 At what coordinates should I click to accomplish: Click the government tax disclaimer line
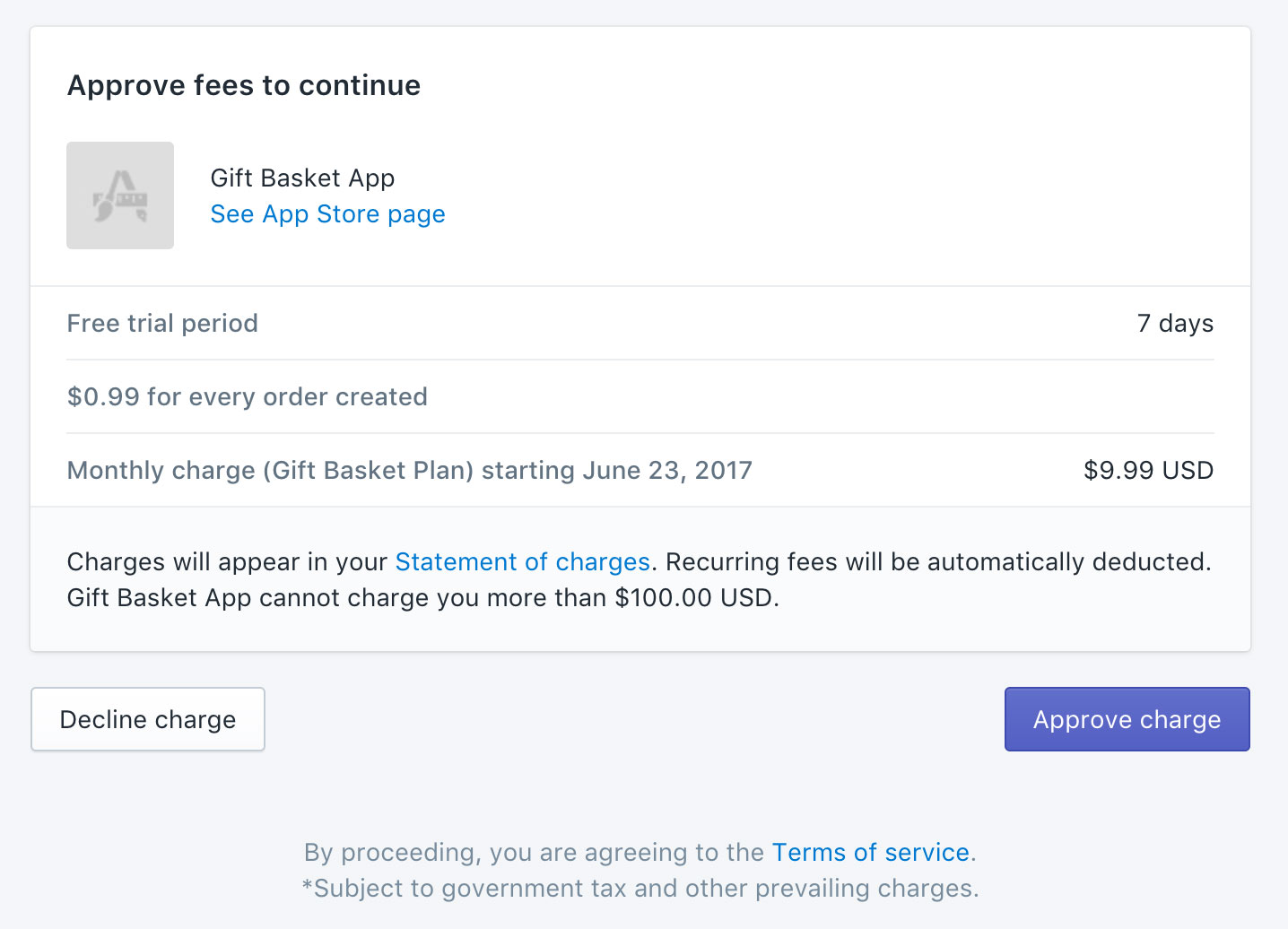coord(640,889)
